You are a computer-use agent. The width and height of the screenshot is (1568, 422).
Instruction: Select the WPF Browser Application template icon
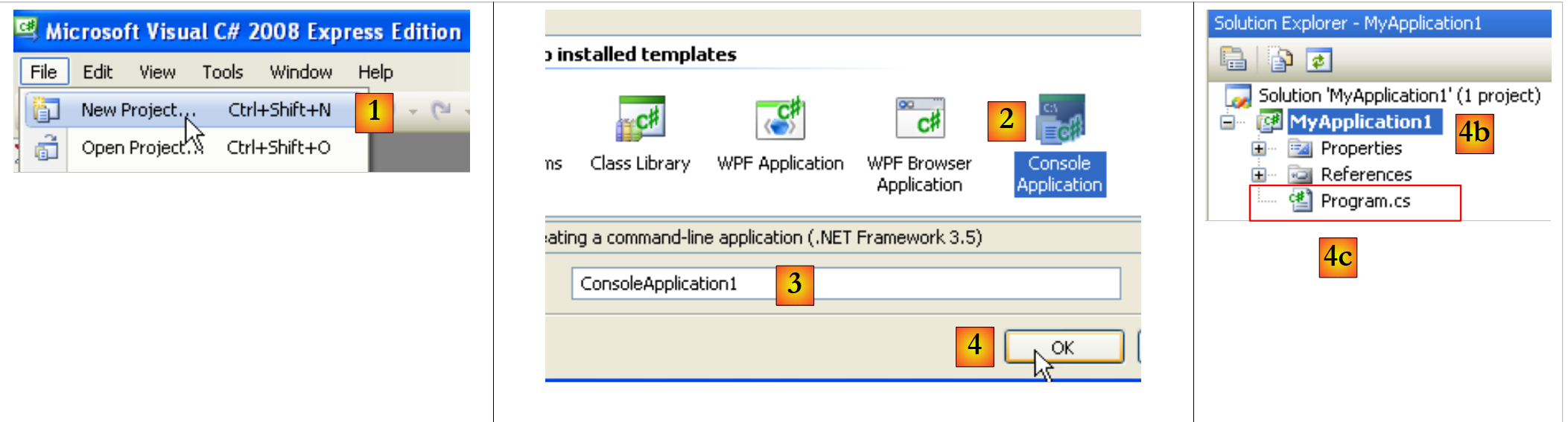pyautogui.click(x=920, y=119)
